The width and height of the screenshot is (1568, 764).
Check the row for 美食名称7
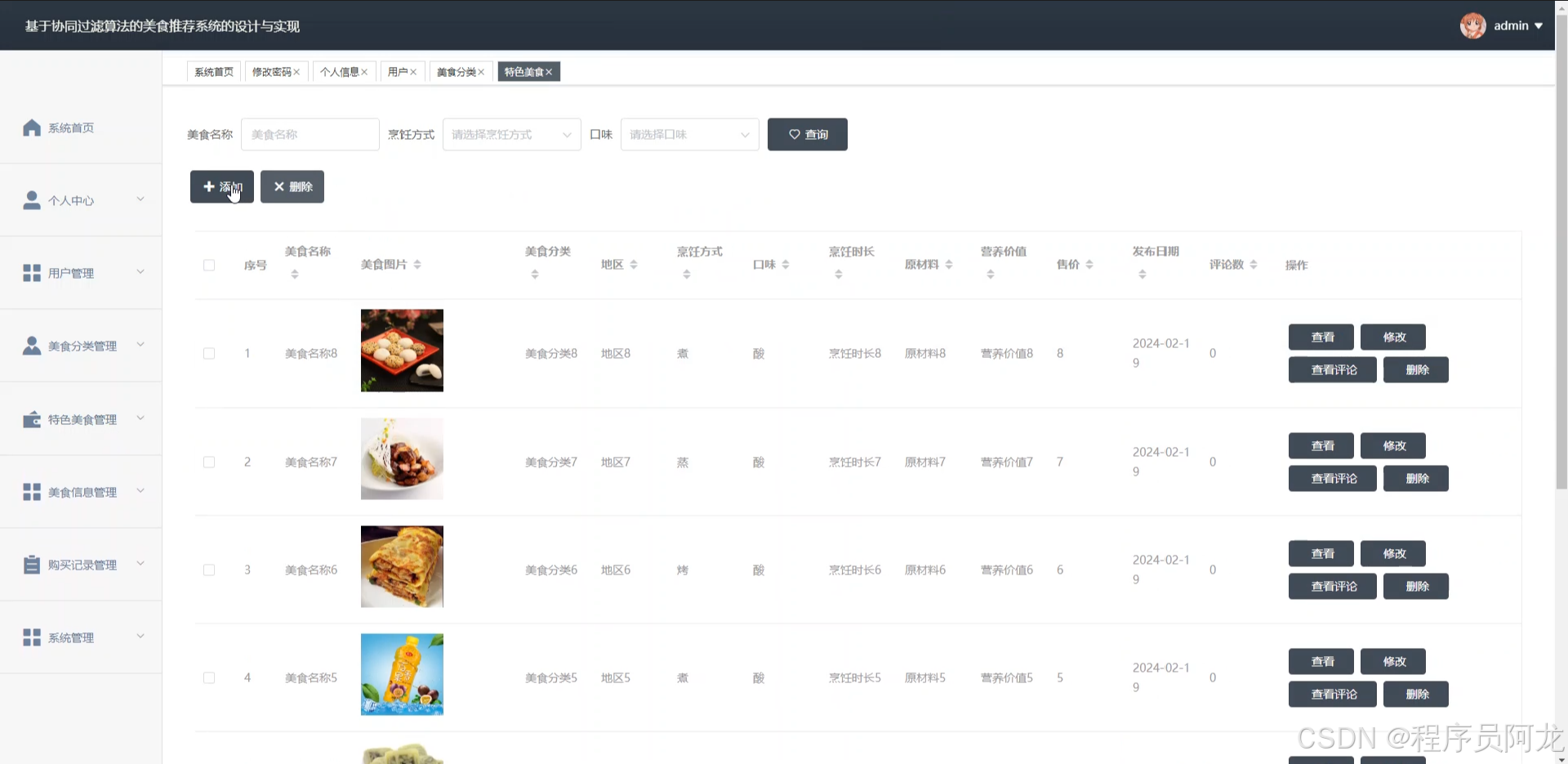209,462
